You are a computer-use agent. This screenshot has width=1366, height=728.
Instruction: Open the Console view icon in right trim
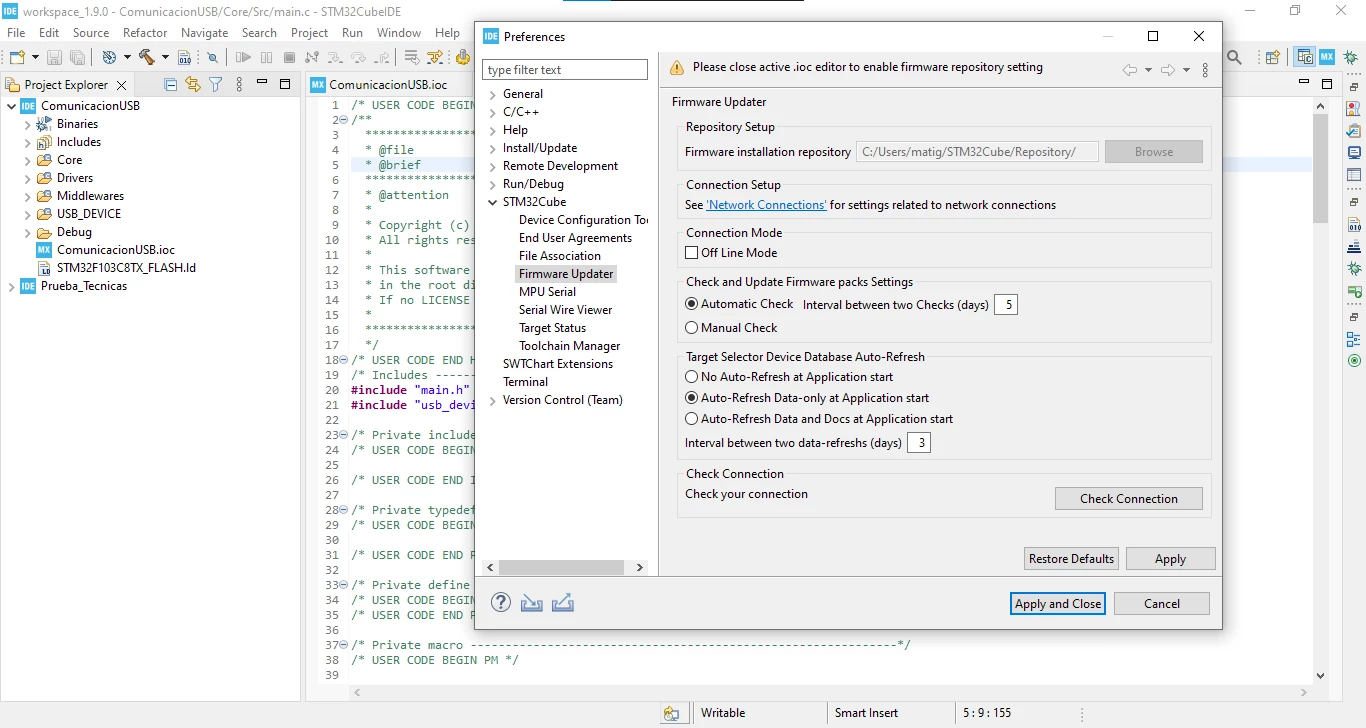point(1354,153)
